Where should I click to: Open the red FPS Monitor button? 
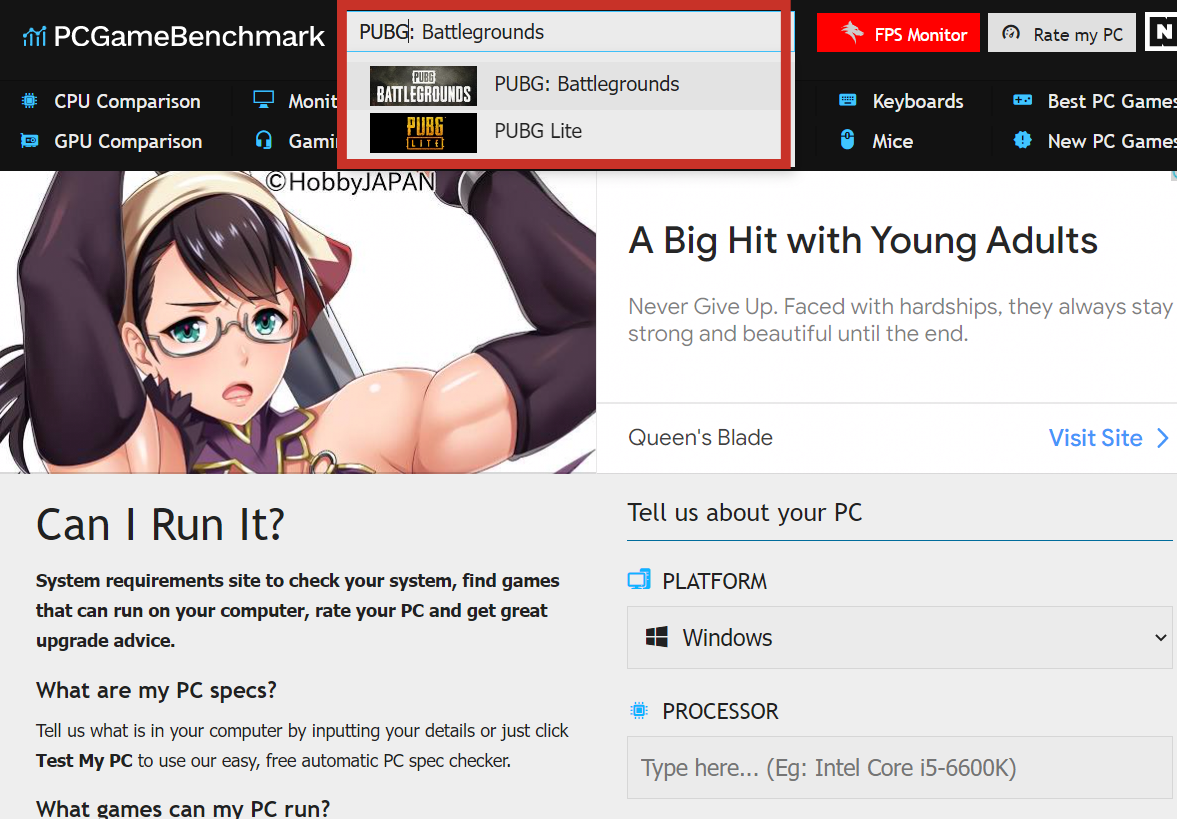898,33
